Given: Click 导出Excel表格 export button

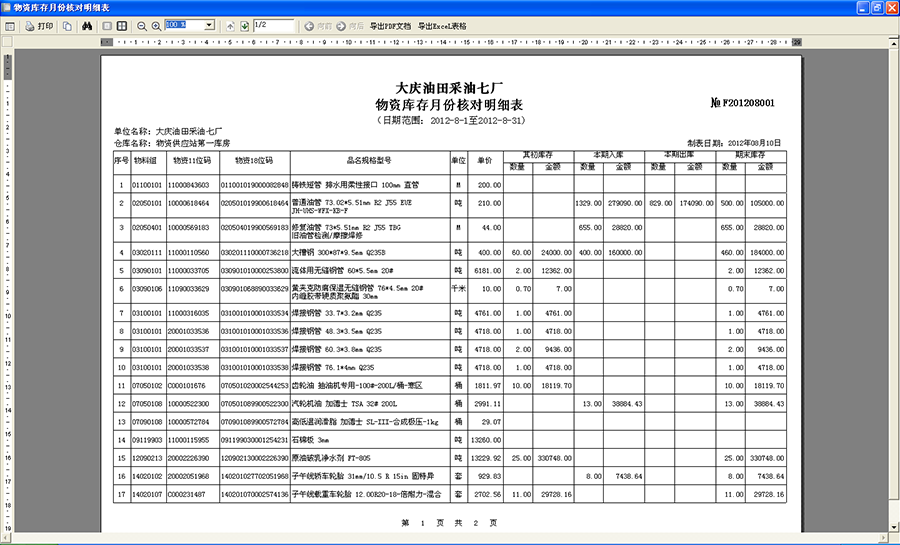Looking at the screenshot, I should tap(442, 26).
